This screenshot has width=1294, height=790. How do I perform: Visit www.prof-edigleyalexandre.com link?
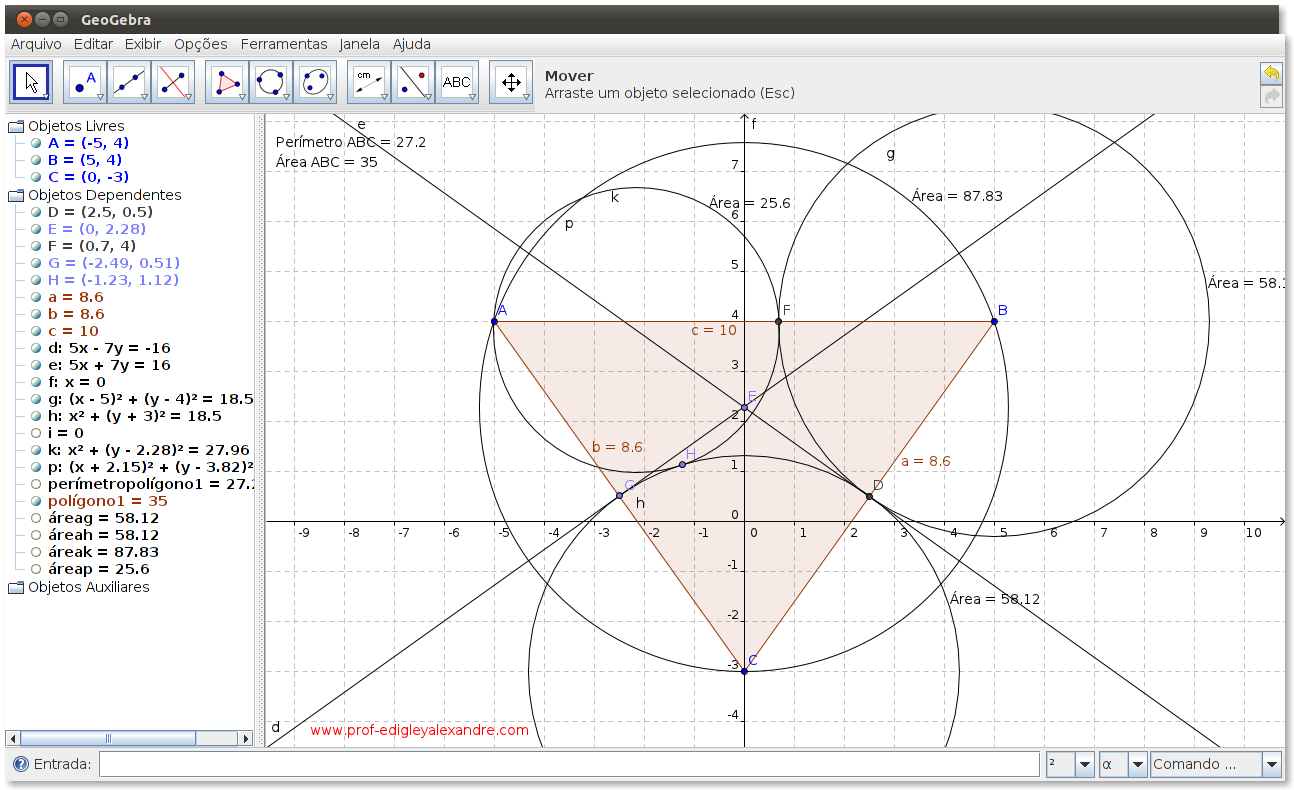[x=420, y=731]
